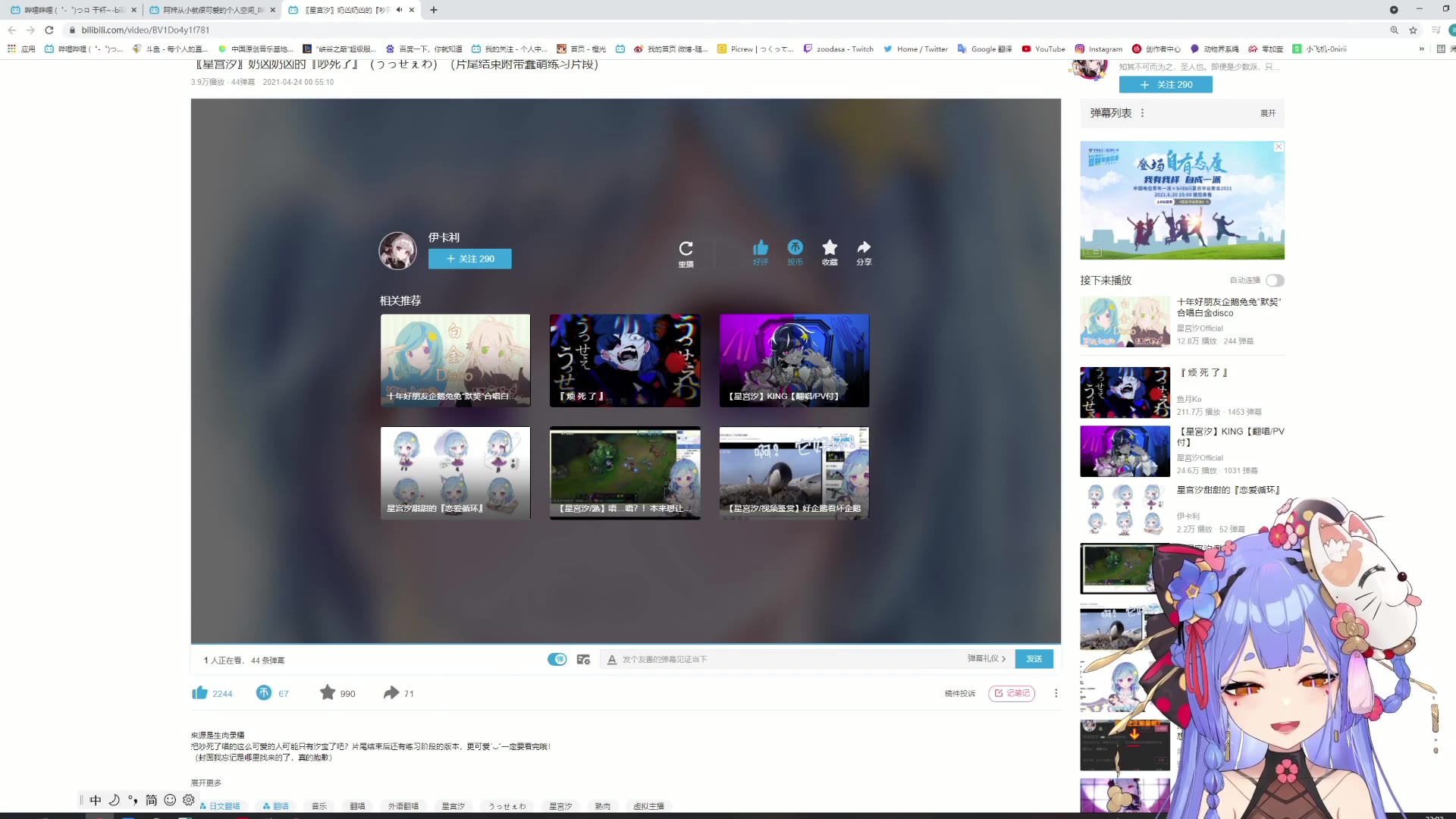Click the share arrow below the player

pyautogui.click(x=391, y=692)
